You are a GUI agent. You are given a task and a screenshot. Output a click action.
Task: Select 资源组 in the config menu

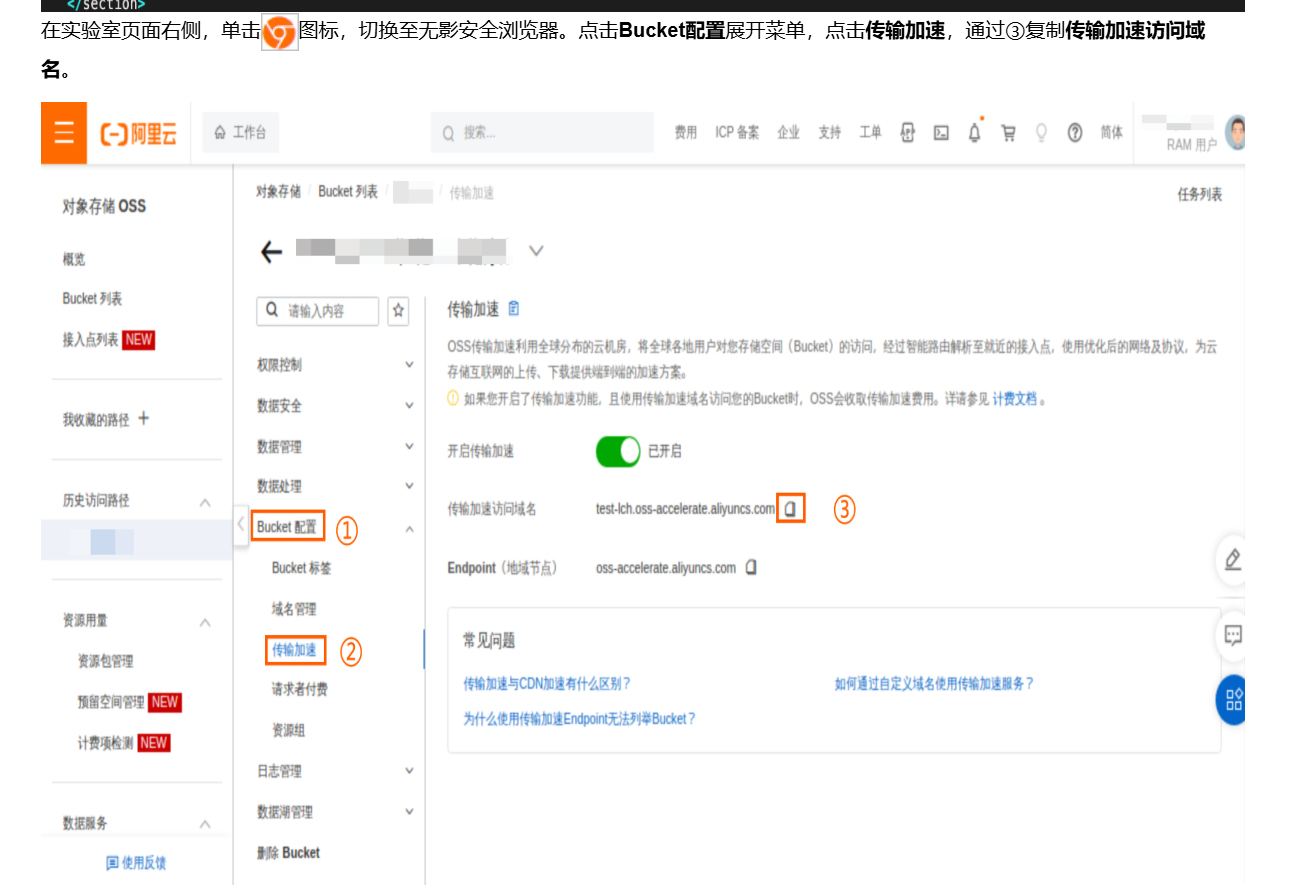[288, 731]
